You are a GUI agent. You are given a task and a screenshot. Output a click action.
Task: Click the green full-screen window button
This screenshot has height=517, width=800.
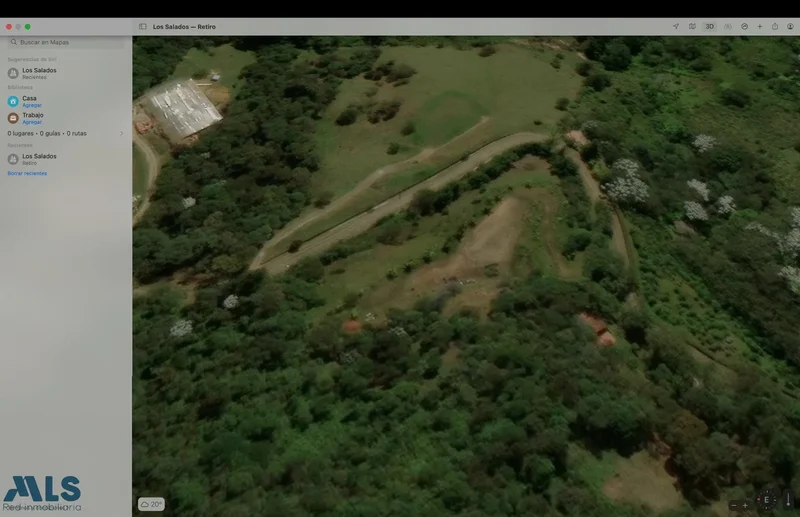click(x=28, y=27)
